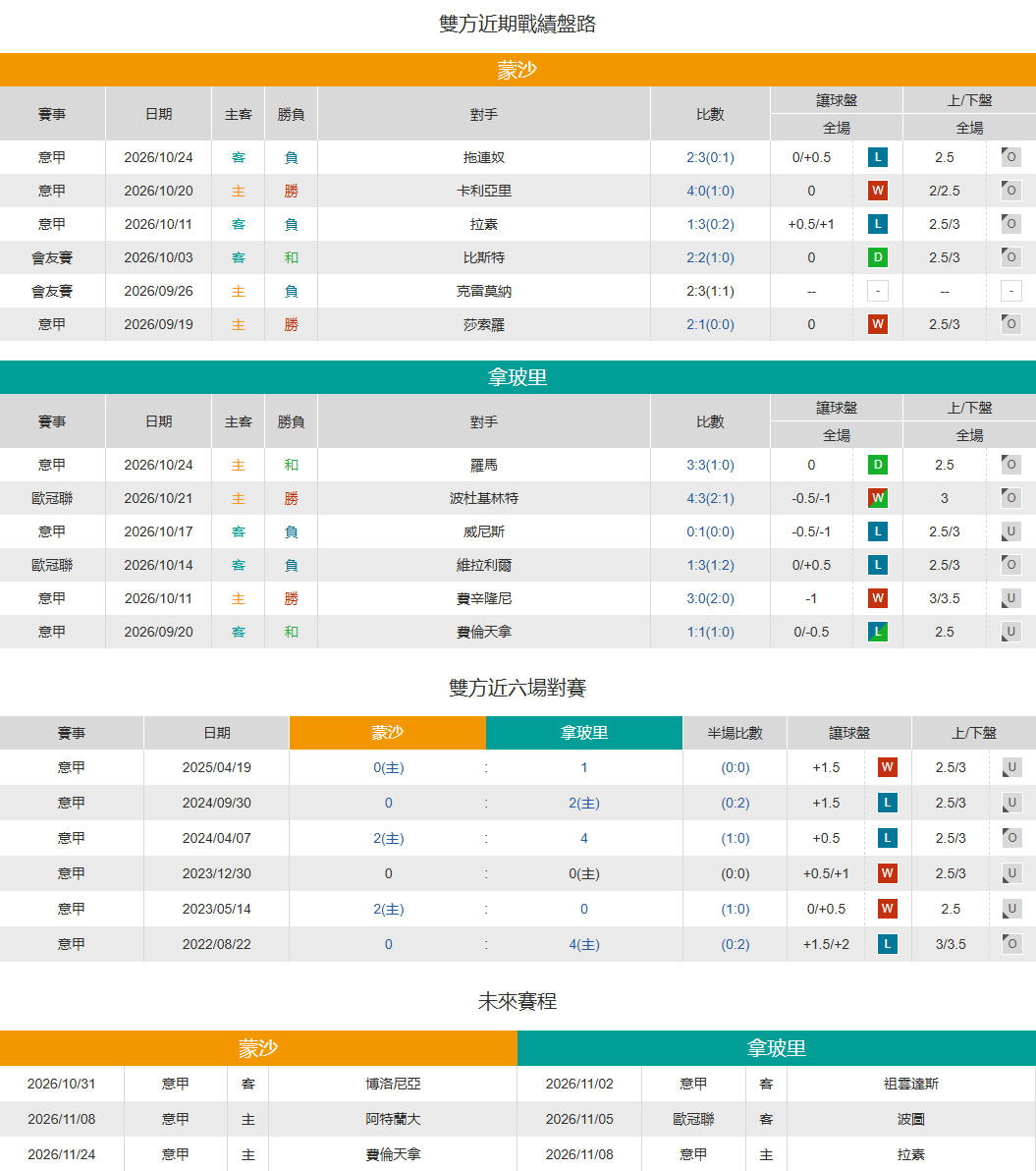
Task: Click the D handicap badge in 比斯特 row
Action: pyautogui.click(x=878, y=257)
